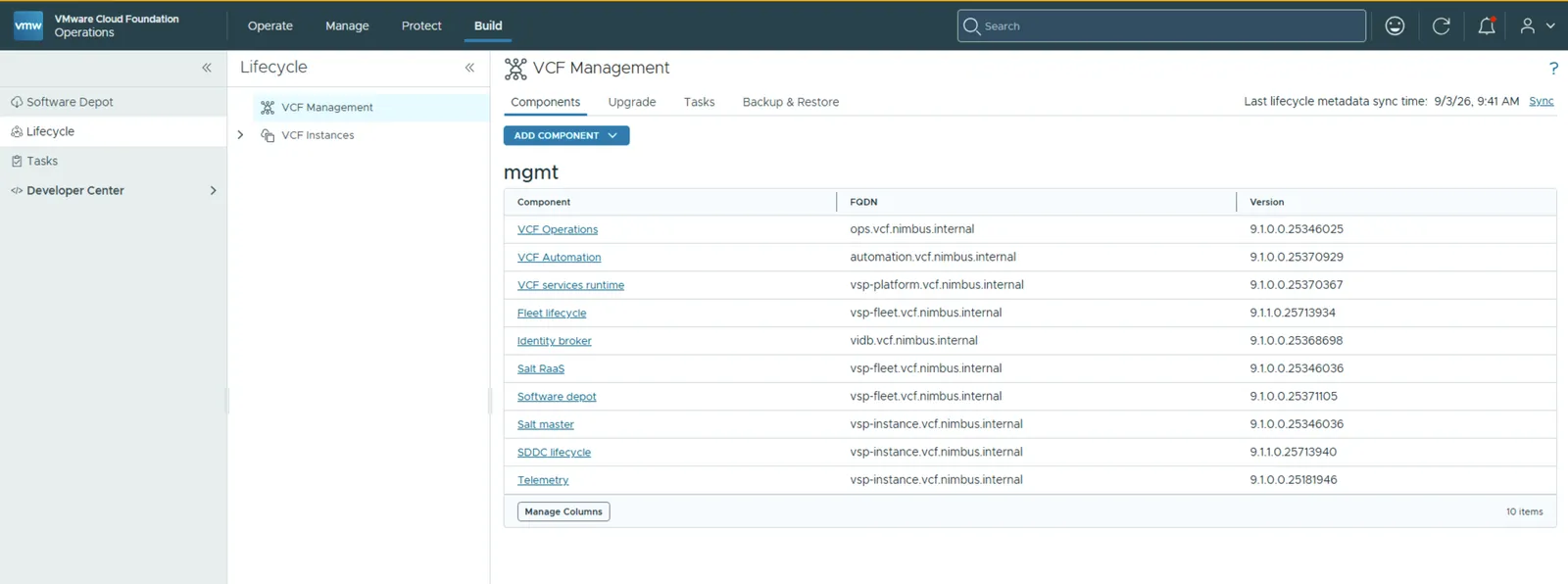Open the Telemetry link
The width and height of the screenshot is (1568, 584).
543,480
